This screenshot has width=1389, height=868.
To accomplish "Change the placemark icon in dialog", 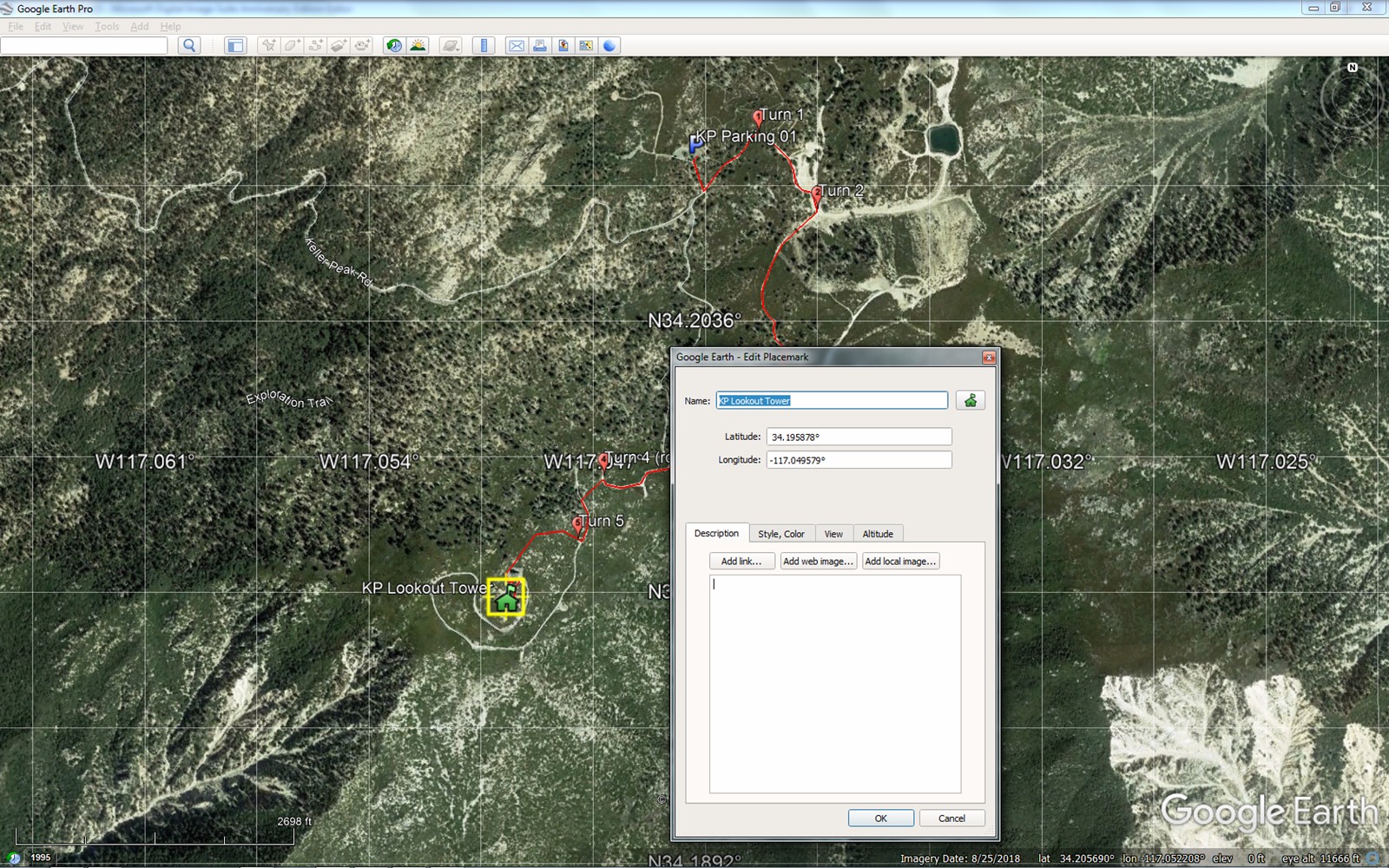I will click(970, 400).
